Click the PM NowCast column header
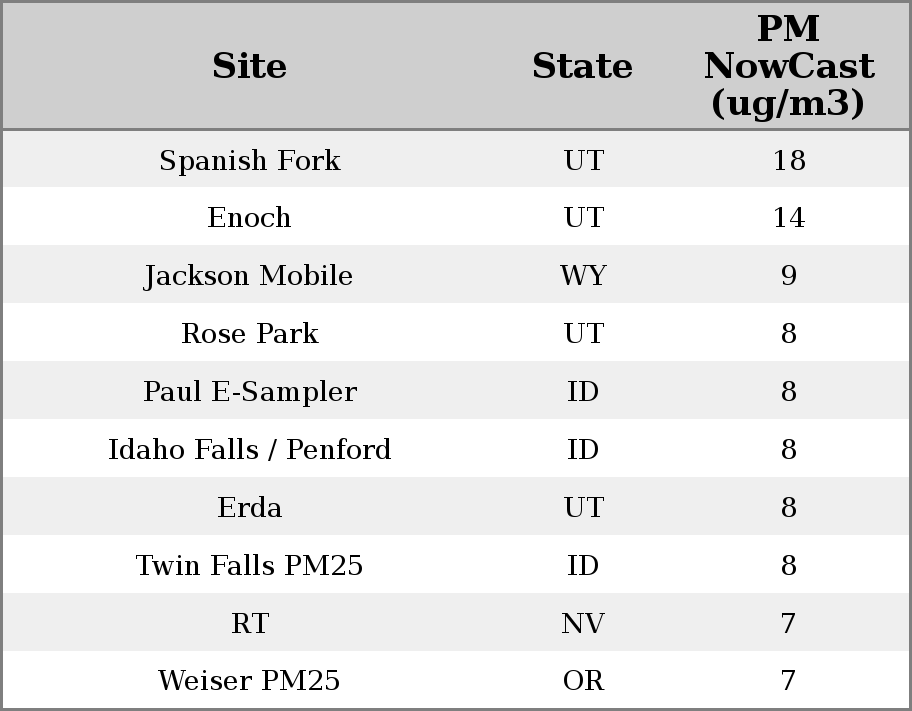 click(x=788, y=66)
